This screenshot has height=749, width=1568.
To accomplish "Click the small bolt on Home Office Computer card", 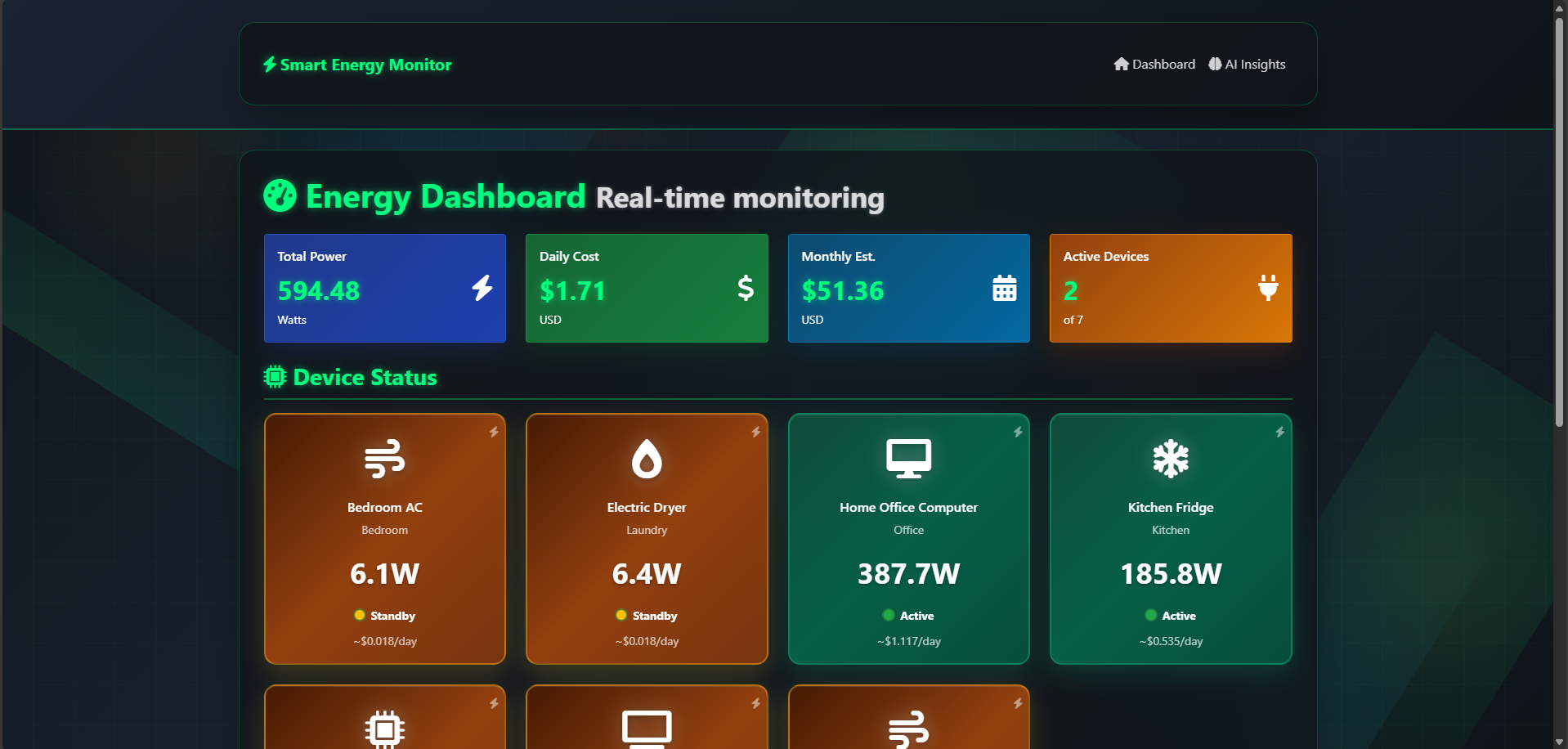I will pos(1018,432).
